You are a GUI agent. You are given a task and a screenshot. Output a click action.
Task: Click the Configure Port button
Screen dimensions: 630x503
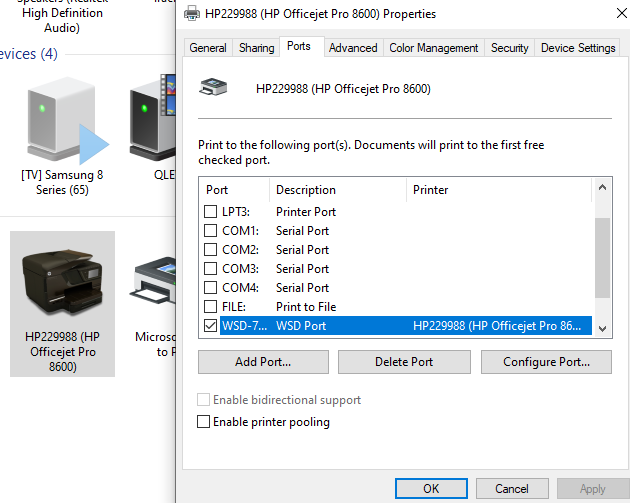click(x=546, y=362)
